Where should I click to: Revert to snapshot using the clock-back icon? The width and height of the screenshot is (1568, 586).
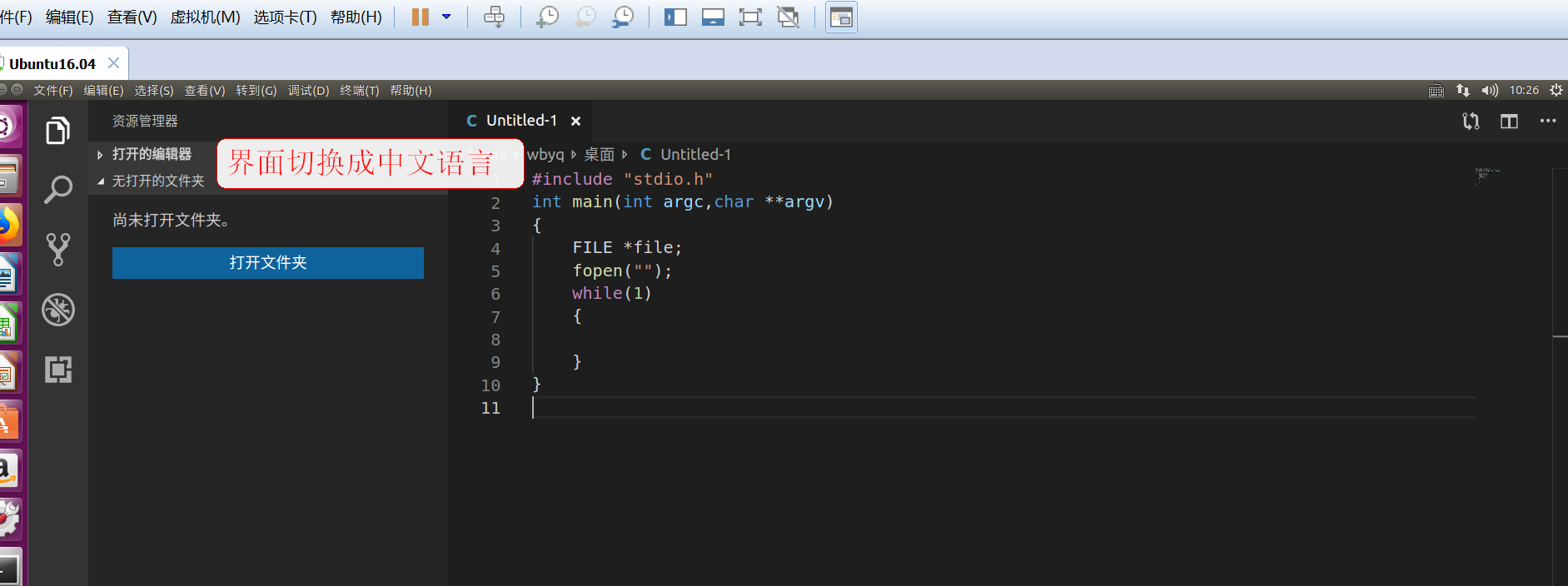pos(585,17)
